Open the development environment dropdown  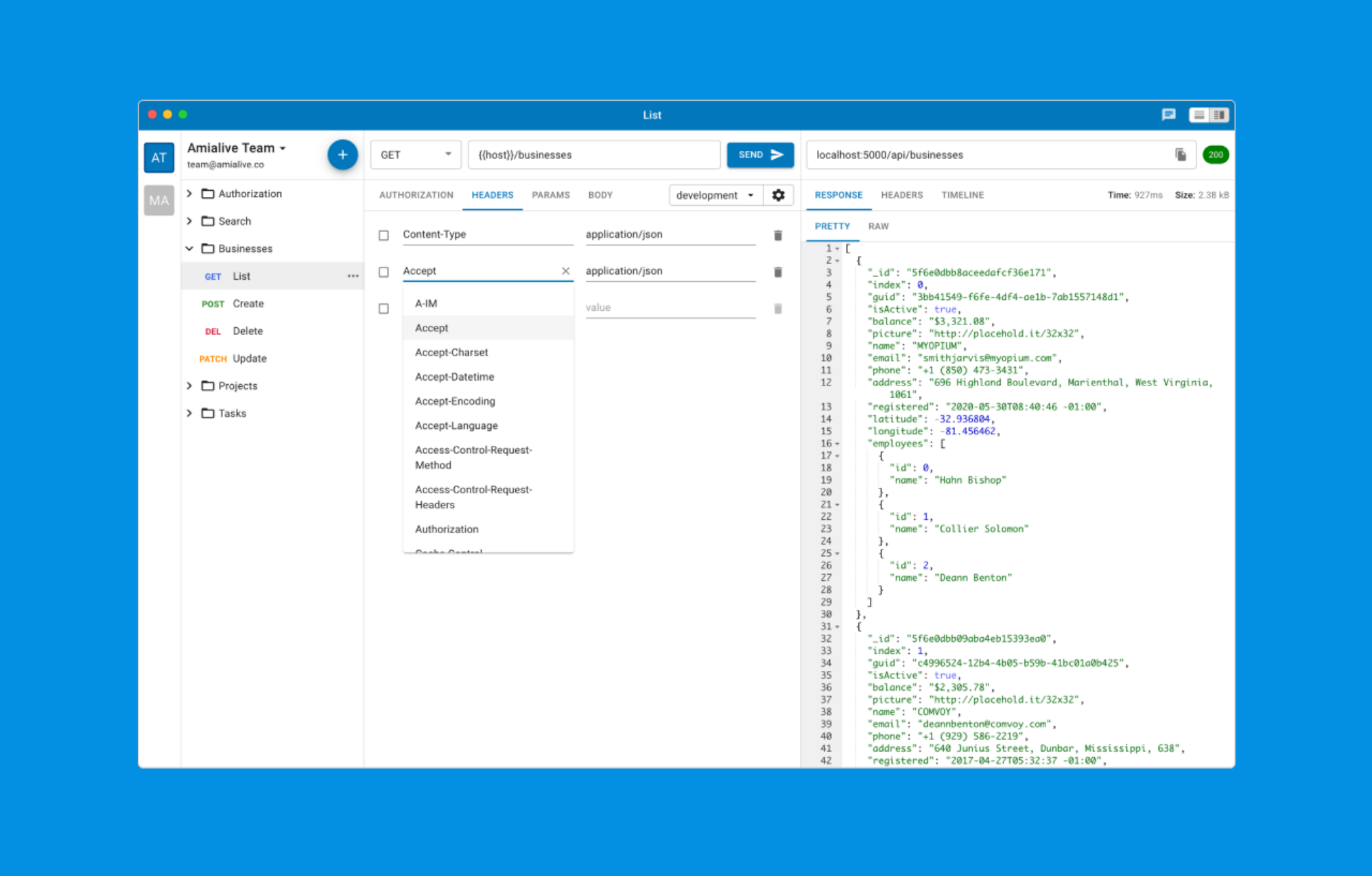pos(714,195)
